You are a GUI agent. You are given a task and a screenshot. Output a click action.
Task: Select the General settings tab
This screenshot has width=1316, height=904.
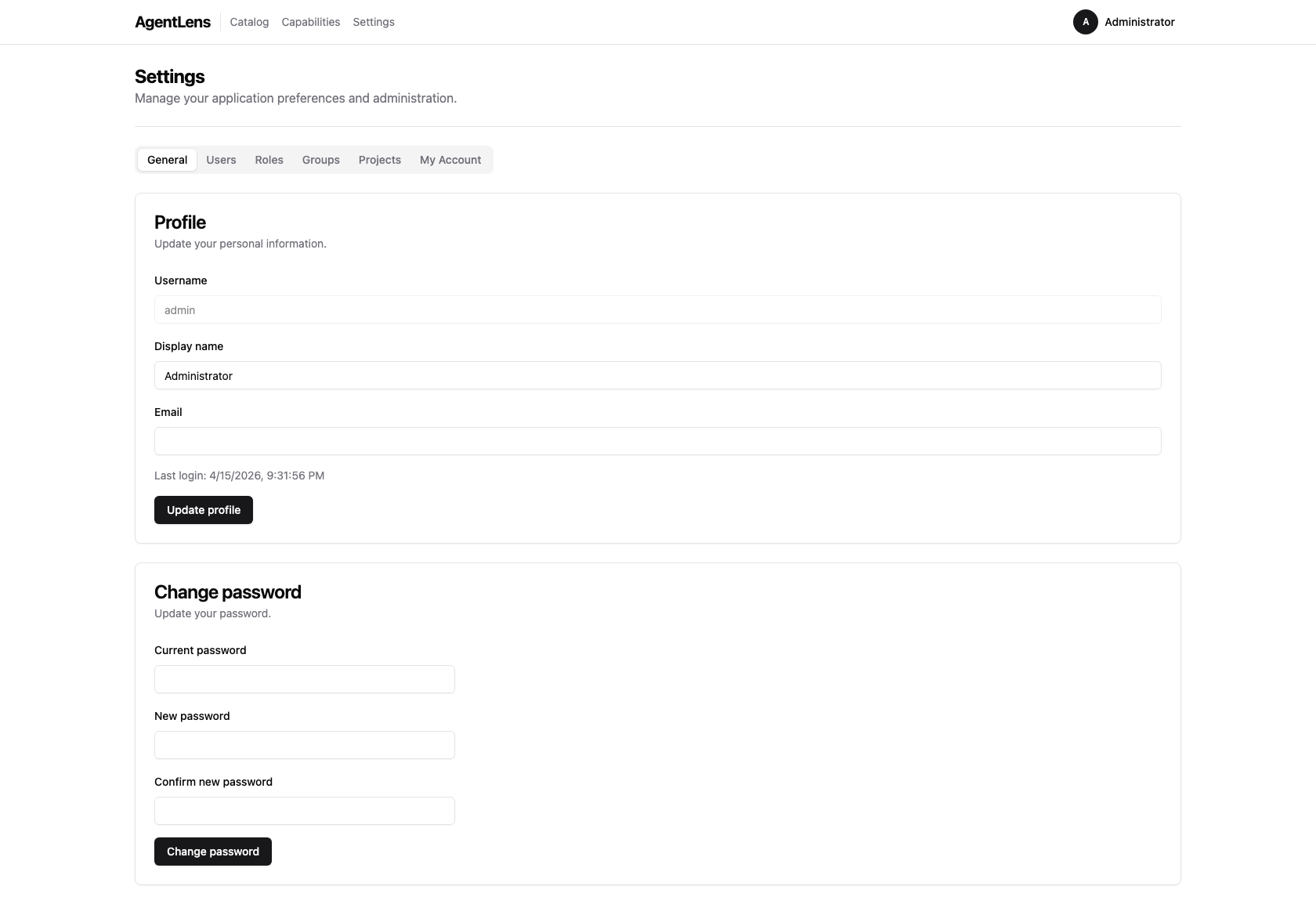click(166, 160)
